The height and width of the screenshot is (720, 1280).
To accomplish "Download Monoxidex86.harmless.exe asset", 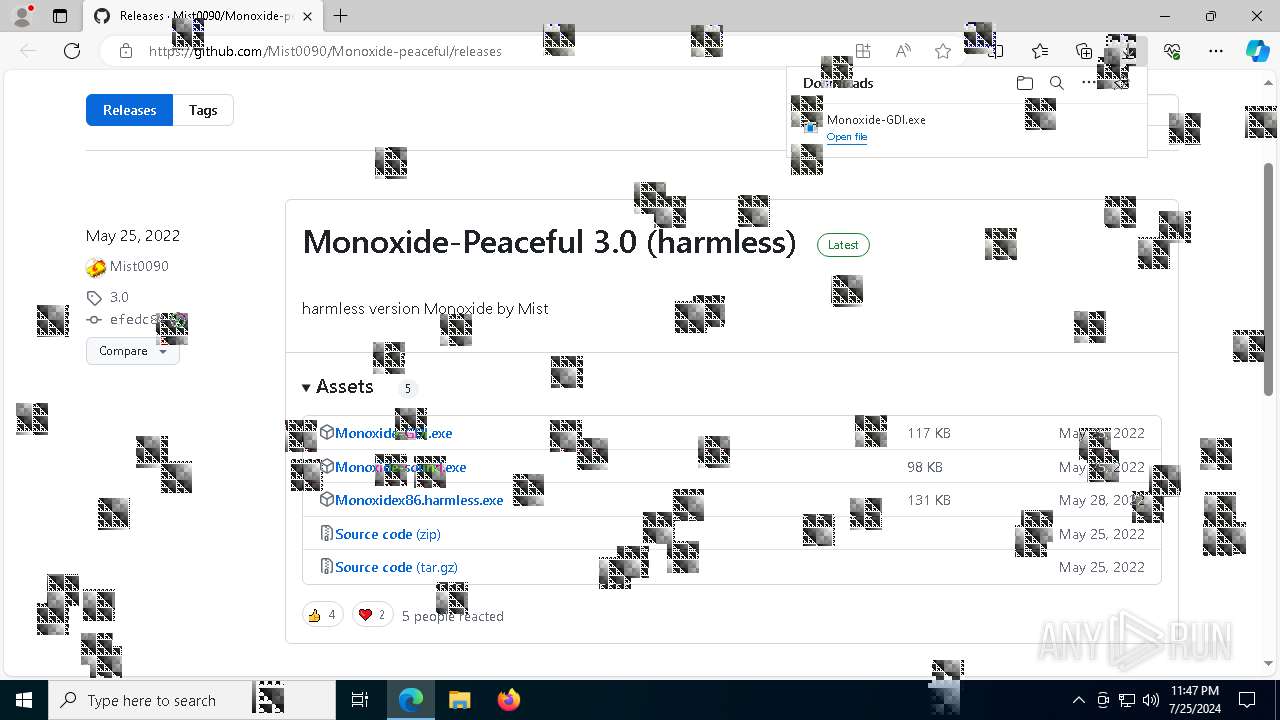I will click(419, 500).
